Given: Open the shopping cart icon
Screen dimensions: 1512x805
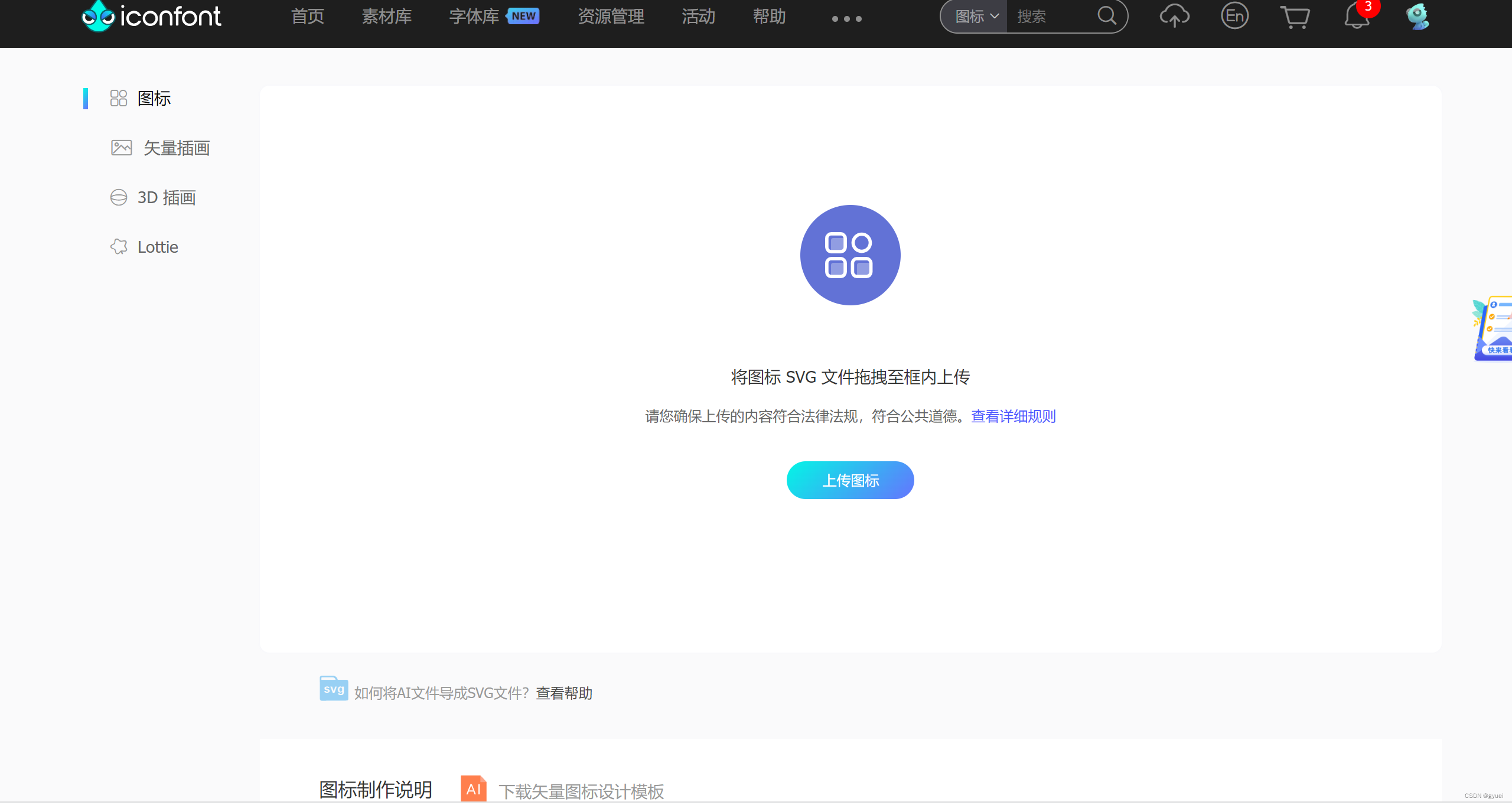Looking at the screenshot, I should [1295, 17].
